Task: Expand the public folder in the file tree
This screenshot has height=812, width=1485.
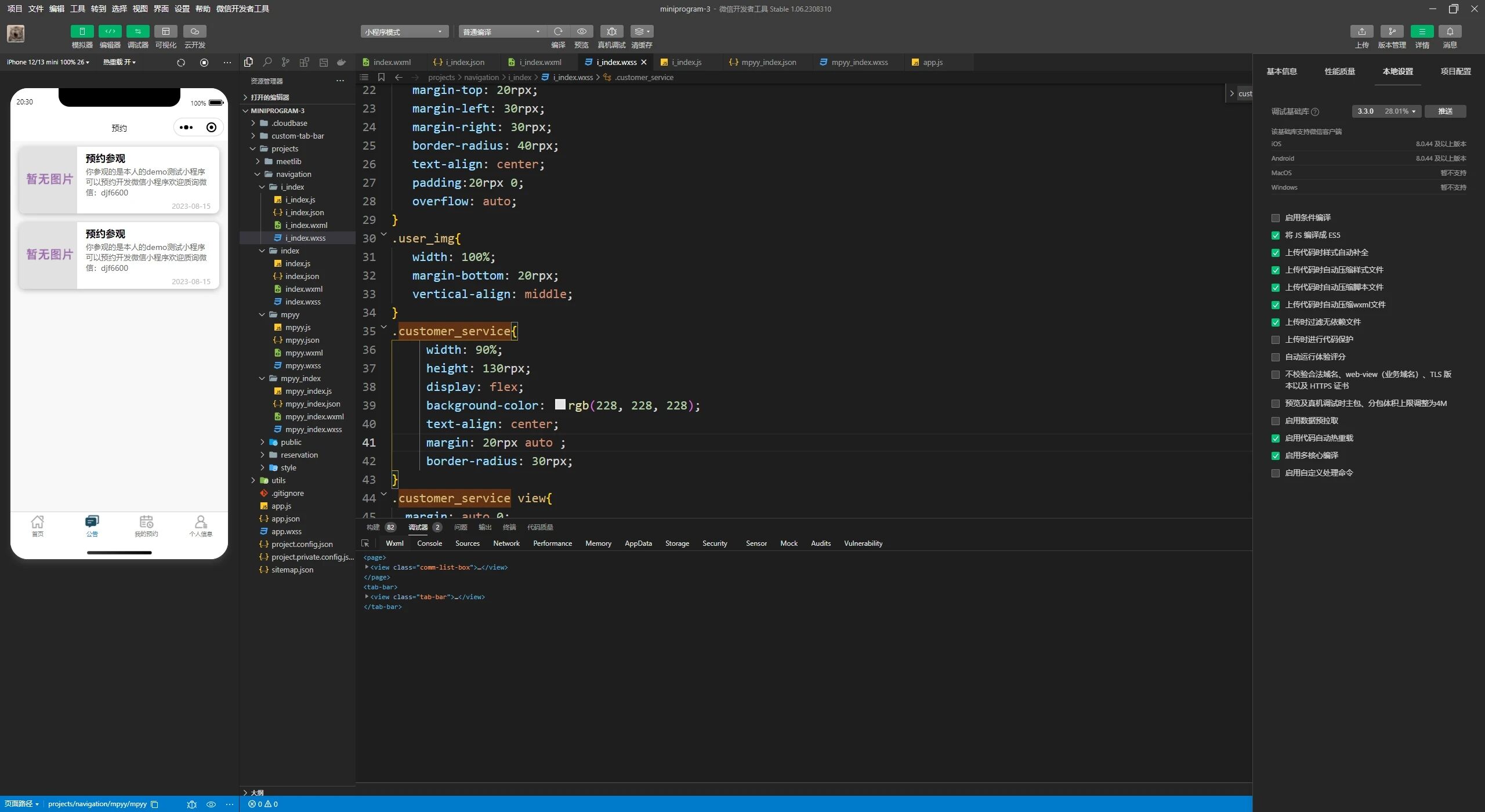Action: [x=291, y=442]
